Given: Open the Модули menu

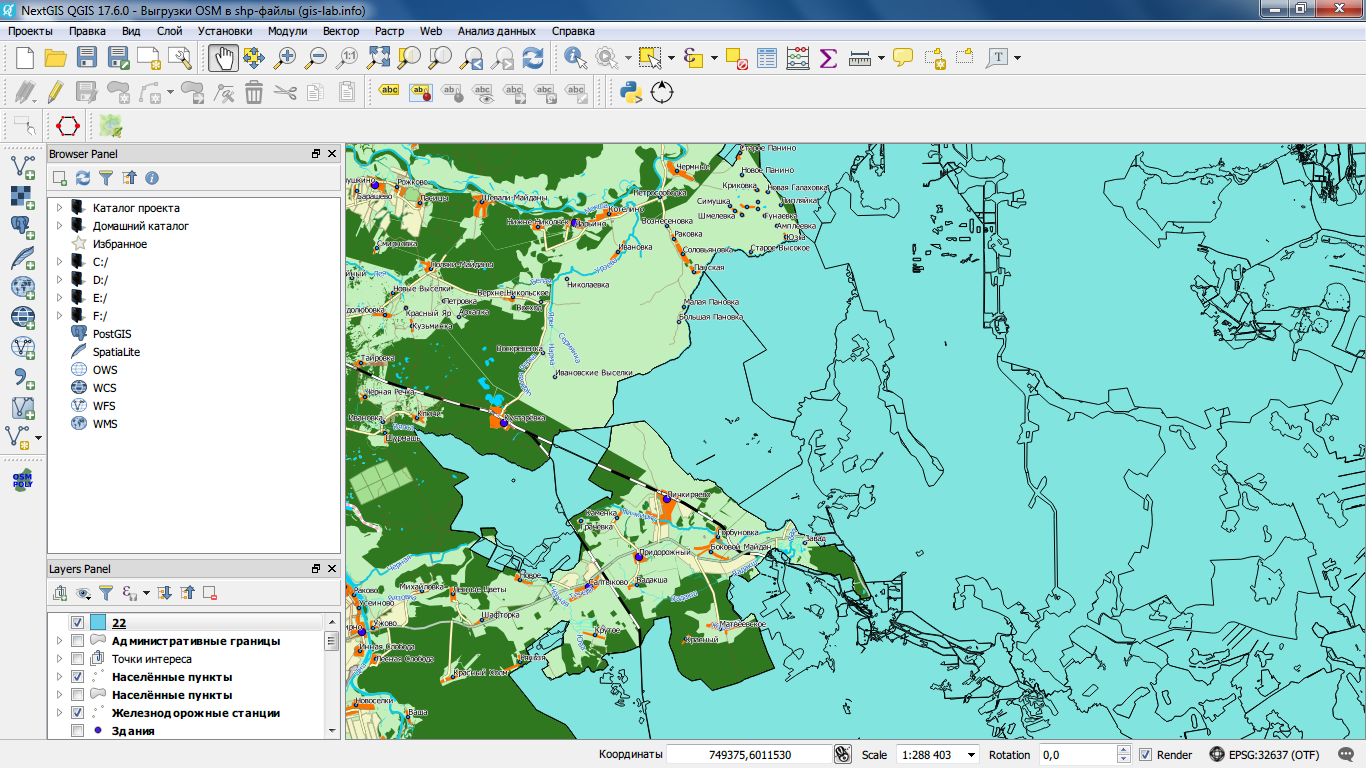Looking at the screenshot, I should [x=287, y=31].
